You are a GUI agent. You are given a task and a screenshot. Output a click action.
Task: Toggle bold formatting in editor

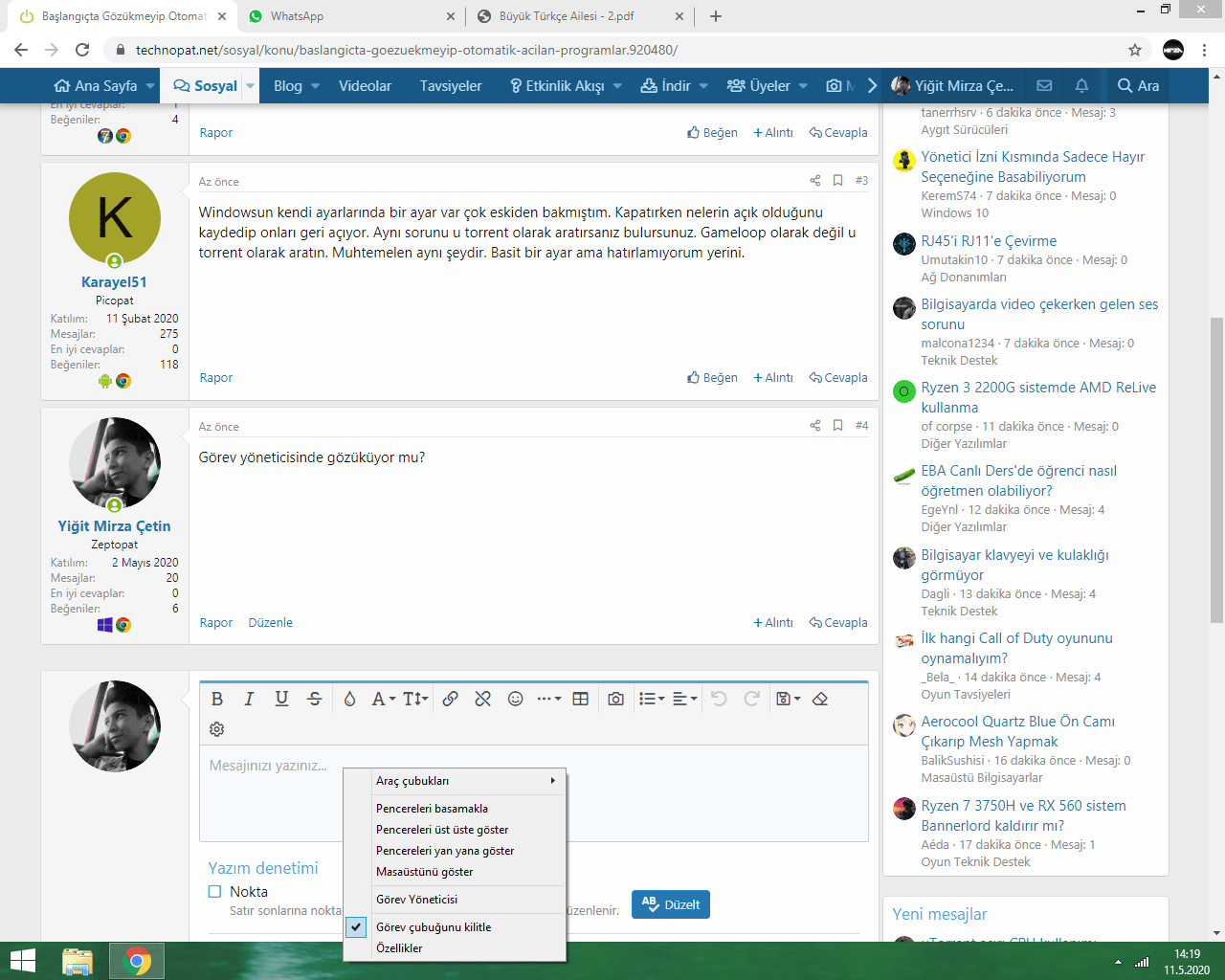(217, 699)
